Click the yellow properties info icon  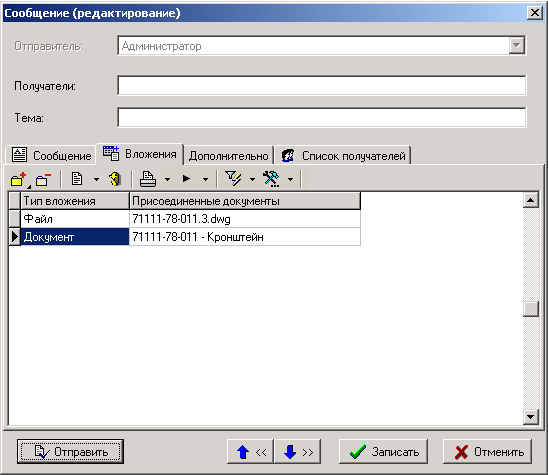[115, 179]
